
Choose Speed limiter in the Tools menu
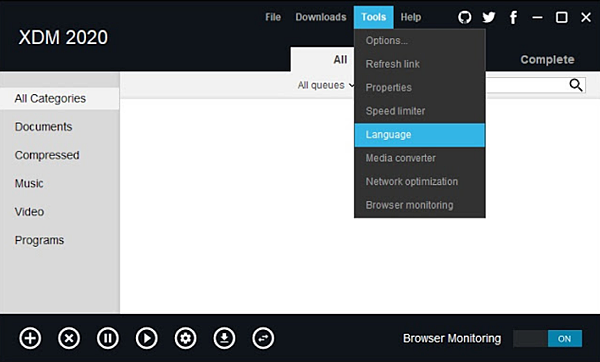420,111
